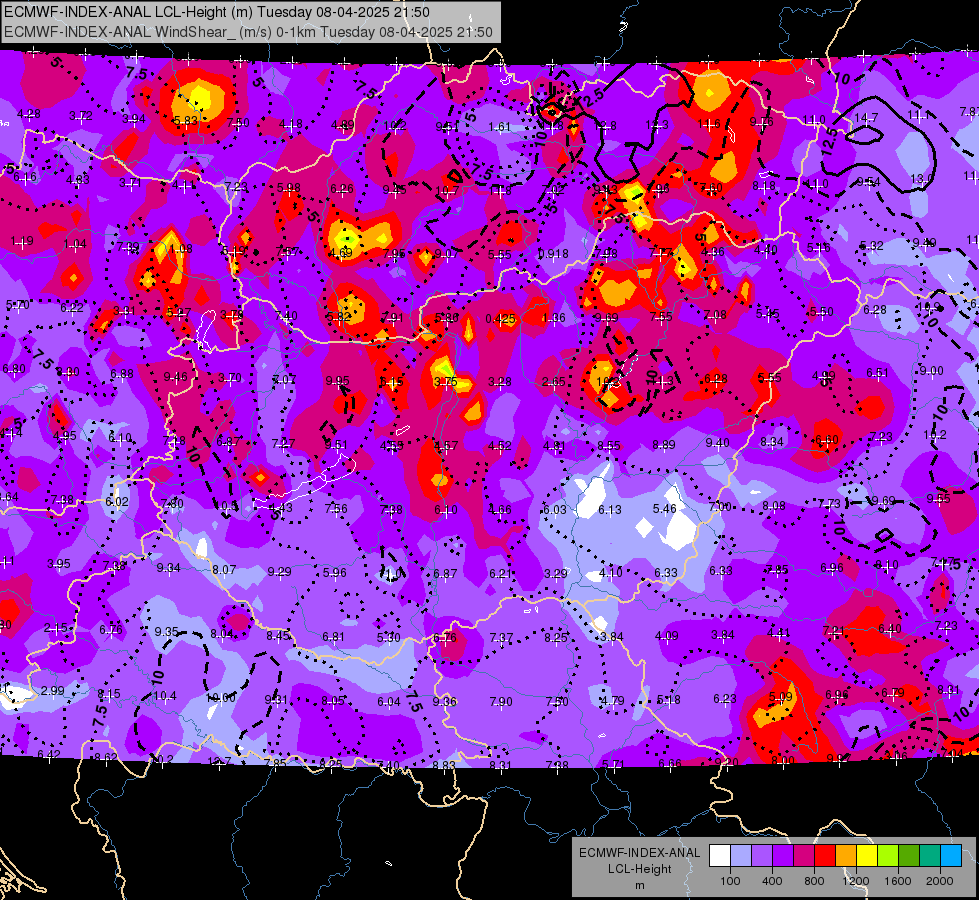The width and height of the screenshot is (979, 900).
Task: Select the dark green legend swatch
Action: tap(909, 856)
